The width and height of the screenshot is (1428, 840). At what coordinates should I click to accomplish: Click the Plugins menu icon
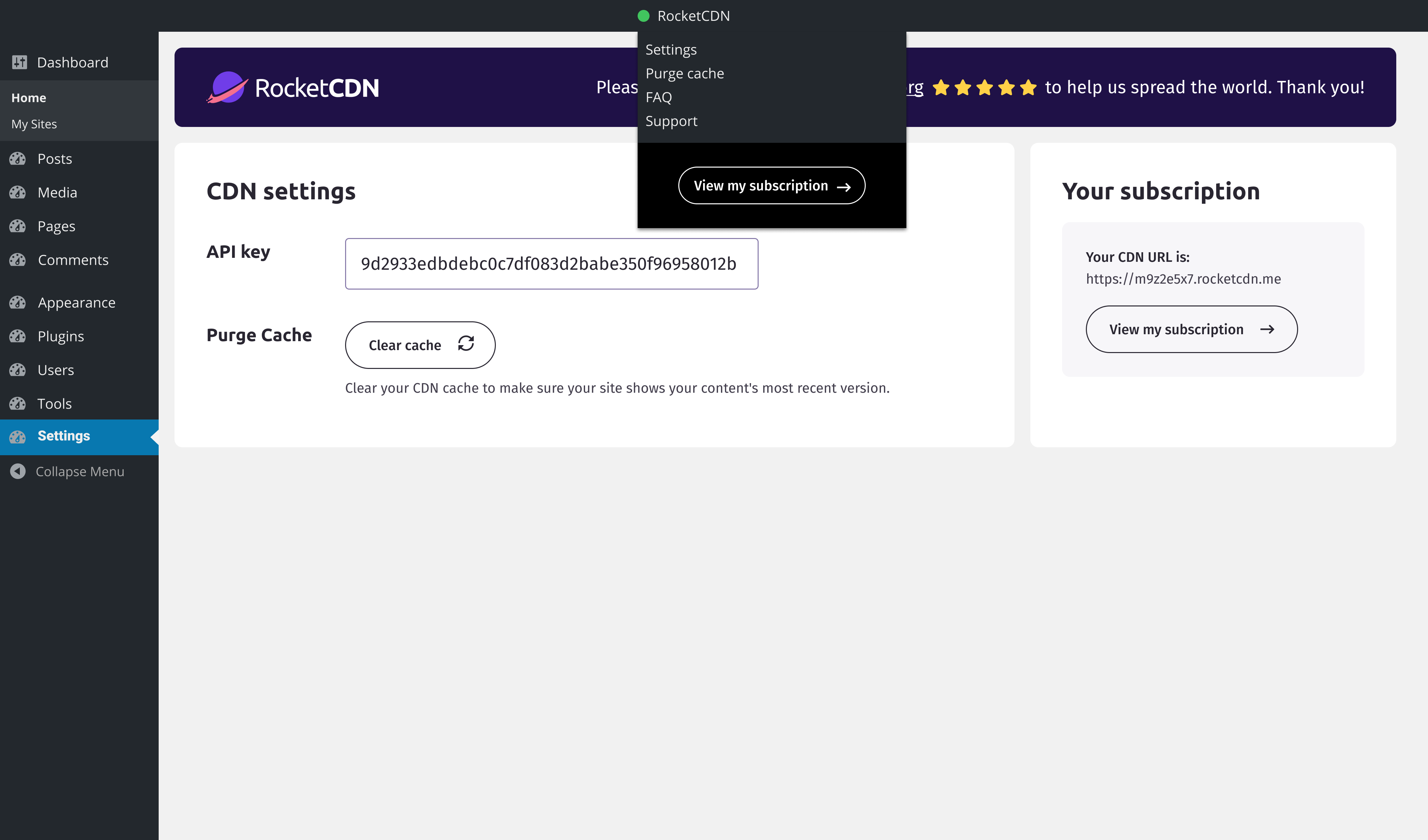18,336
